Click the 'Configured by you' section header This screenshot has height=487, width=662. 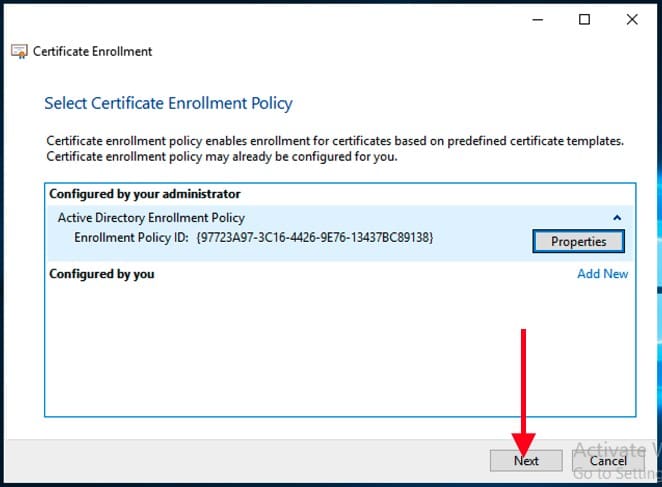[x=102, y=274]
